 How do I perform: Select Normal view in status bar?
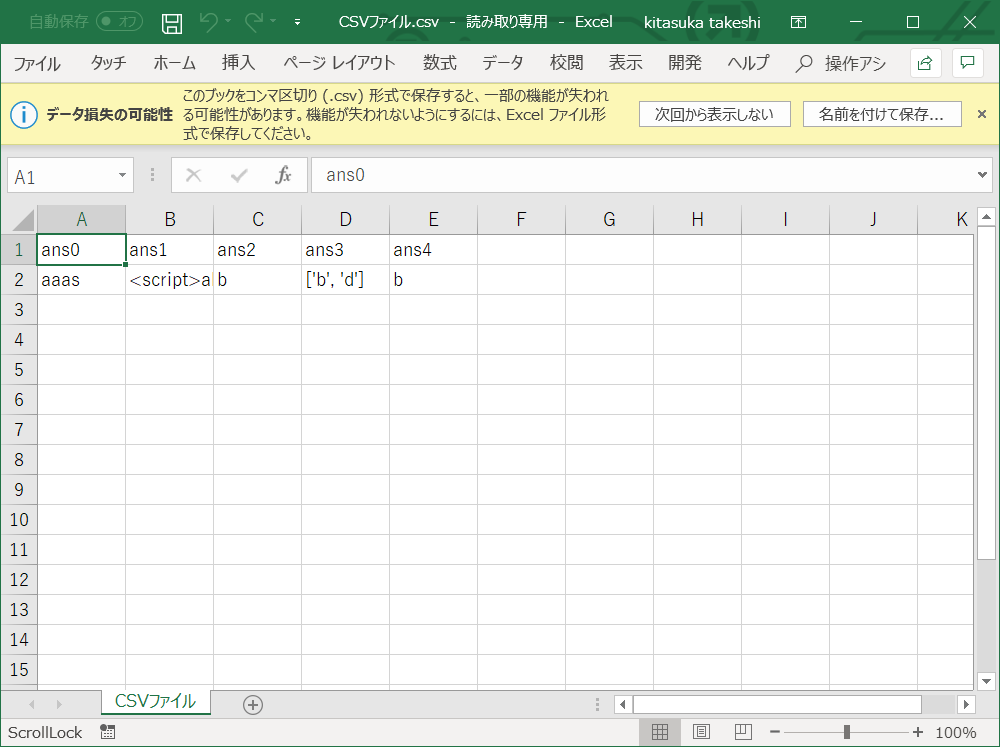tap(660, 732)
